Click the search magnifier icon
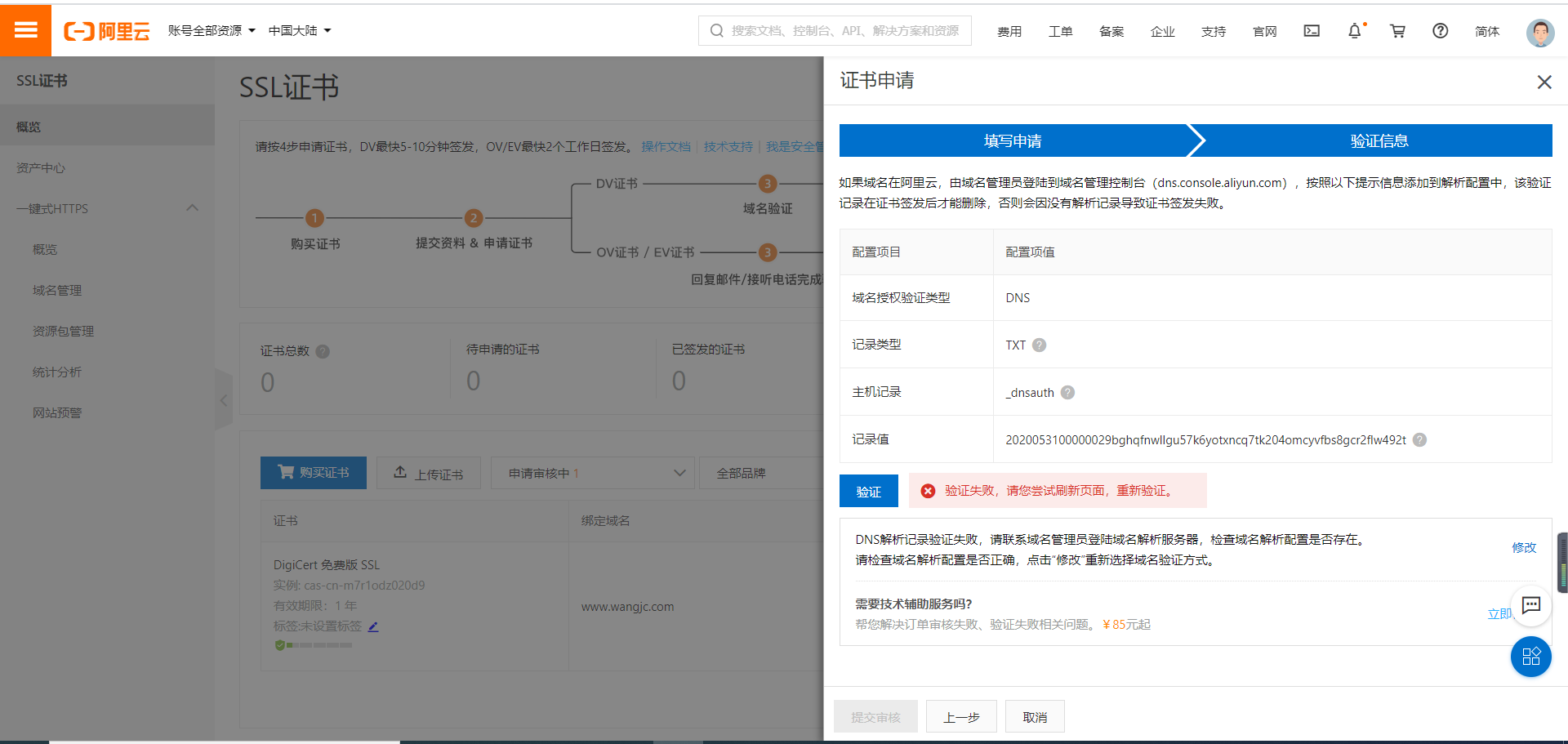 pyautogui.click(x=717, y=31)
